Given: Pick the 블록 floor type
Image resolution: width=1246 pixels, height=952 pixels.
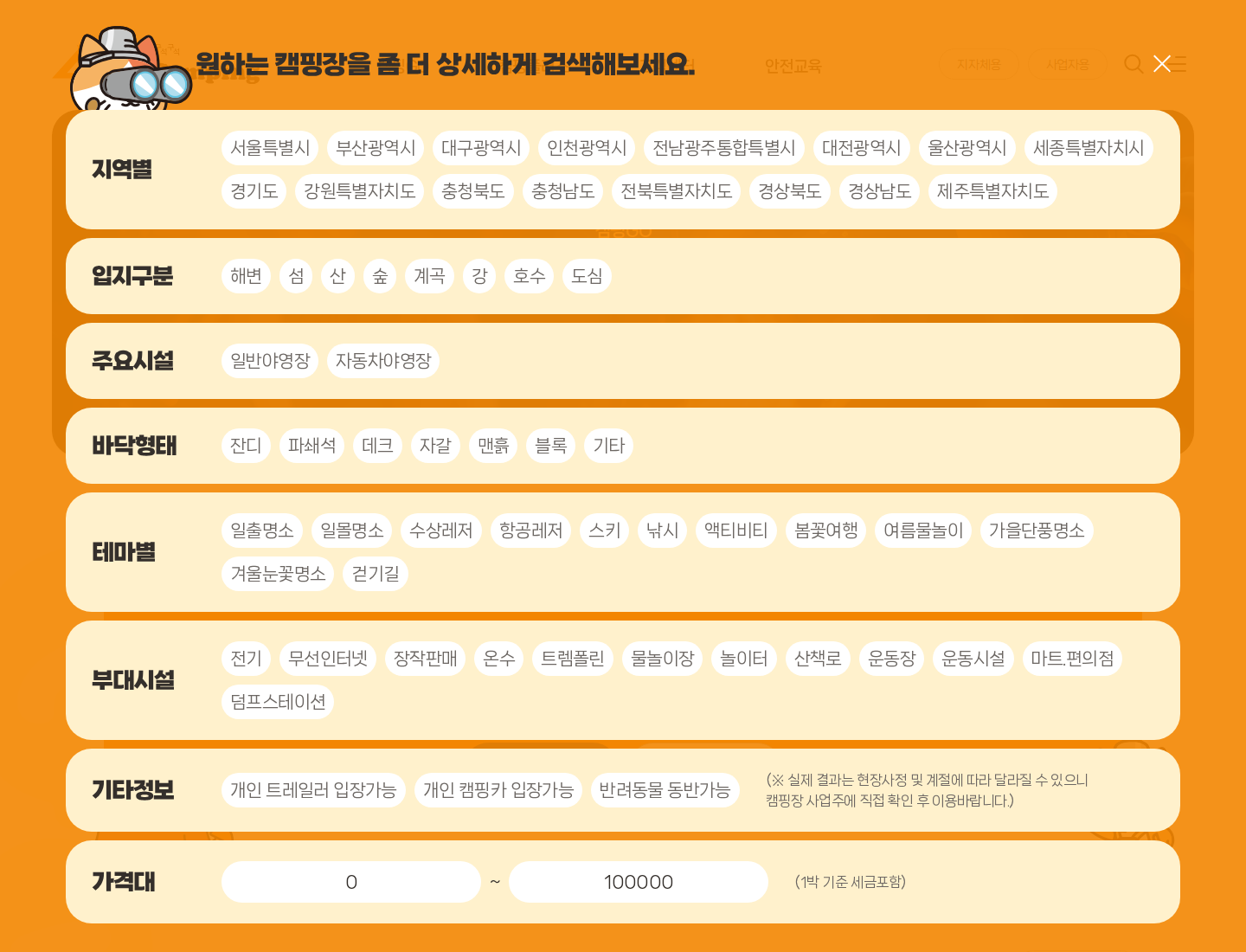Looking at the screenshot, I should point(551,446).
